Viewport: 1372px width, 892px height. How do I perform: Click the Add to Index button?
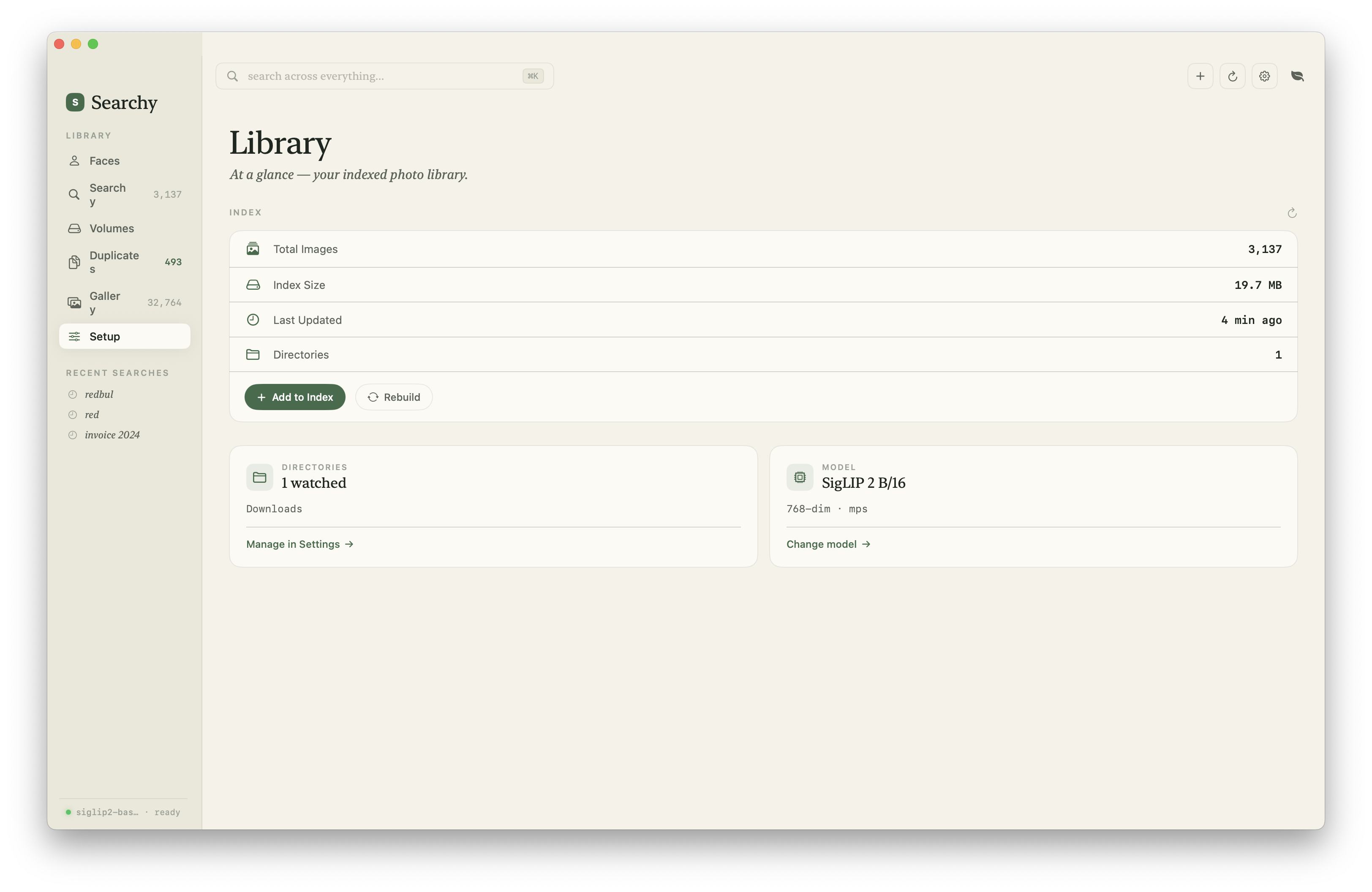point(294,397)
